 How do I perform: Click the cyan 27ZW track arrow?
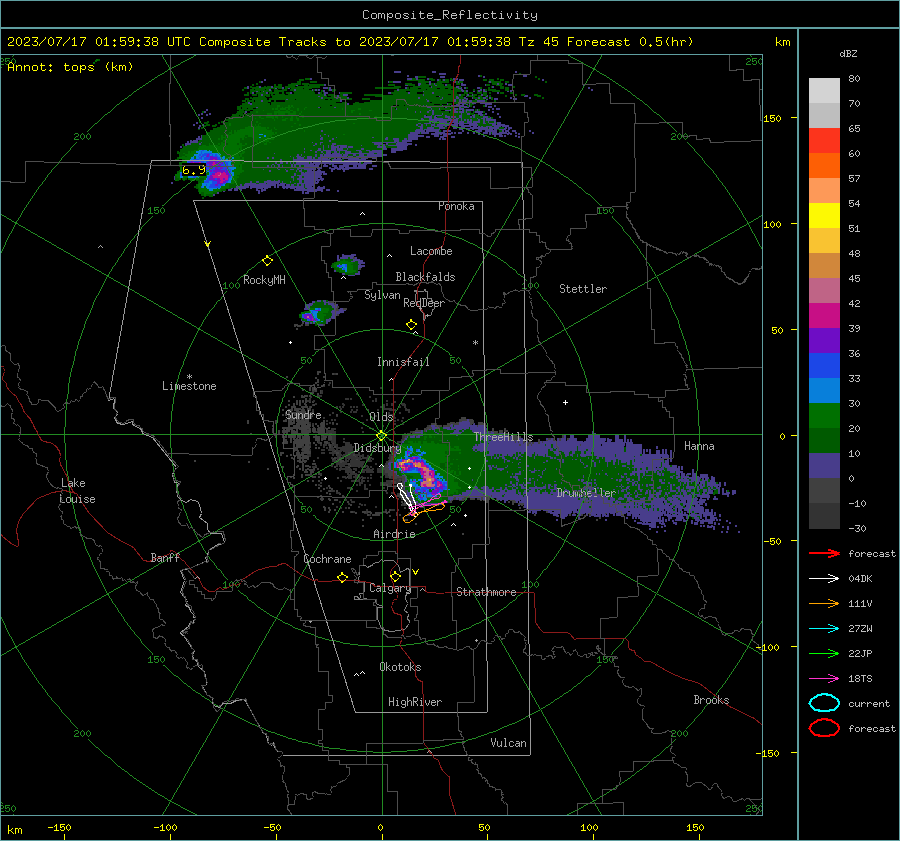tap(824, 629)
